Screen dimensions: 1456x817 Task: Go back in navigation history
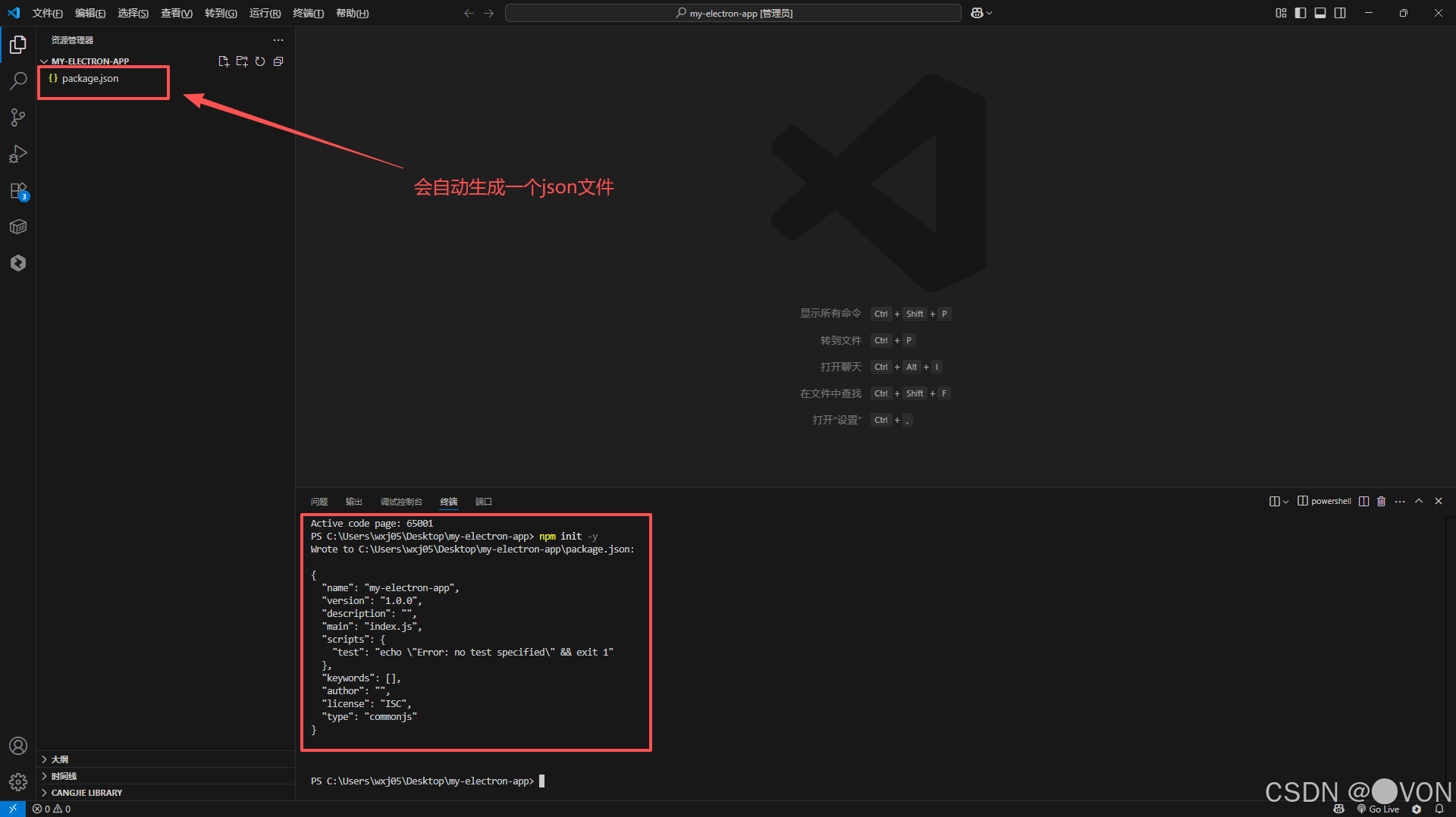[469, 13]
